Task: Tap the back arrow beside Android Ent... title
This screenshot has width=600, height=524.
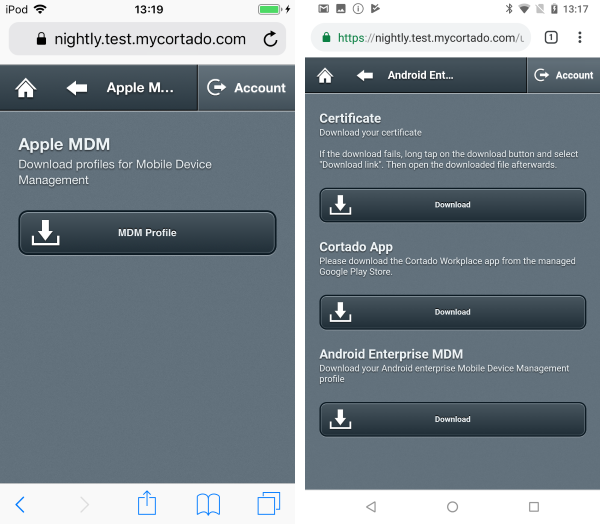Action: point(365,75)
